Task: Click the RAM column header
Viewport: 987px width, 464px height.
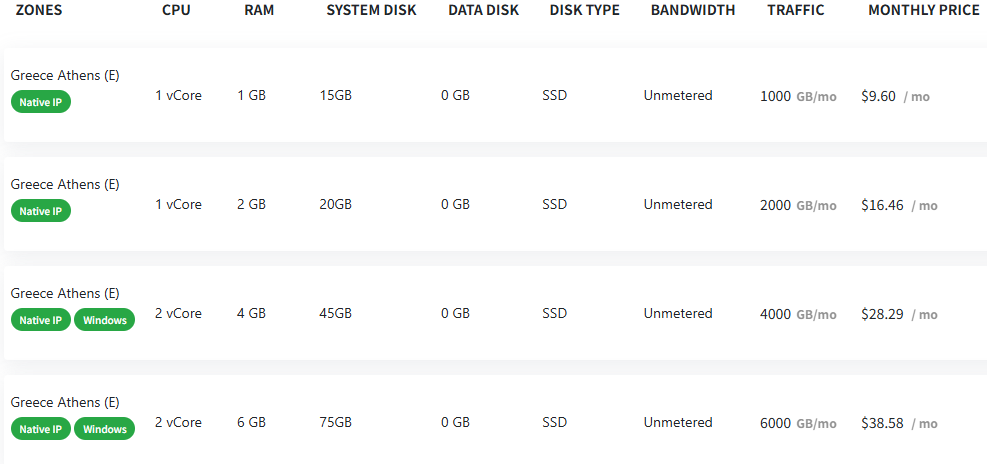Action: coord(260,10)
